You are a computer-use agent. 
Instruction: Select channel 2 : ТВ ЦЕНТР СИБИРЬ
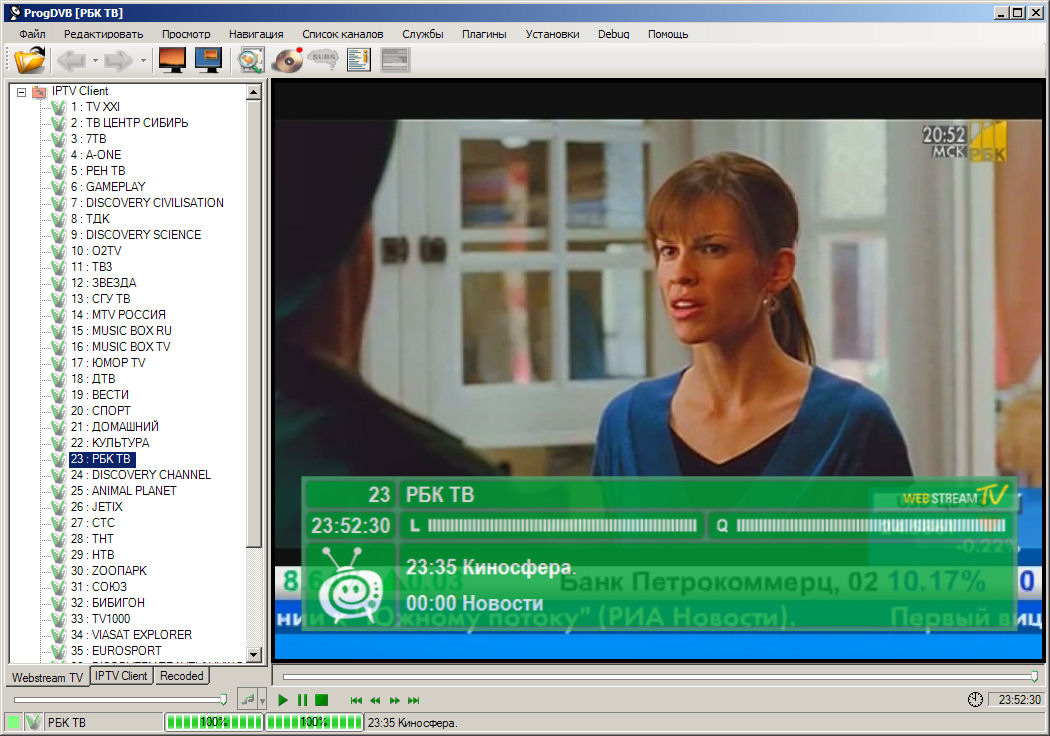[129, 123]
